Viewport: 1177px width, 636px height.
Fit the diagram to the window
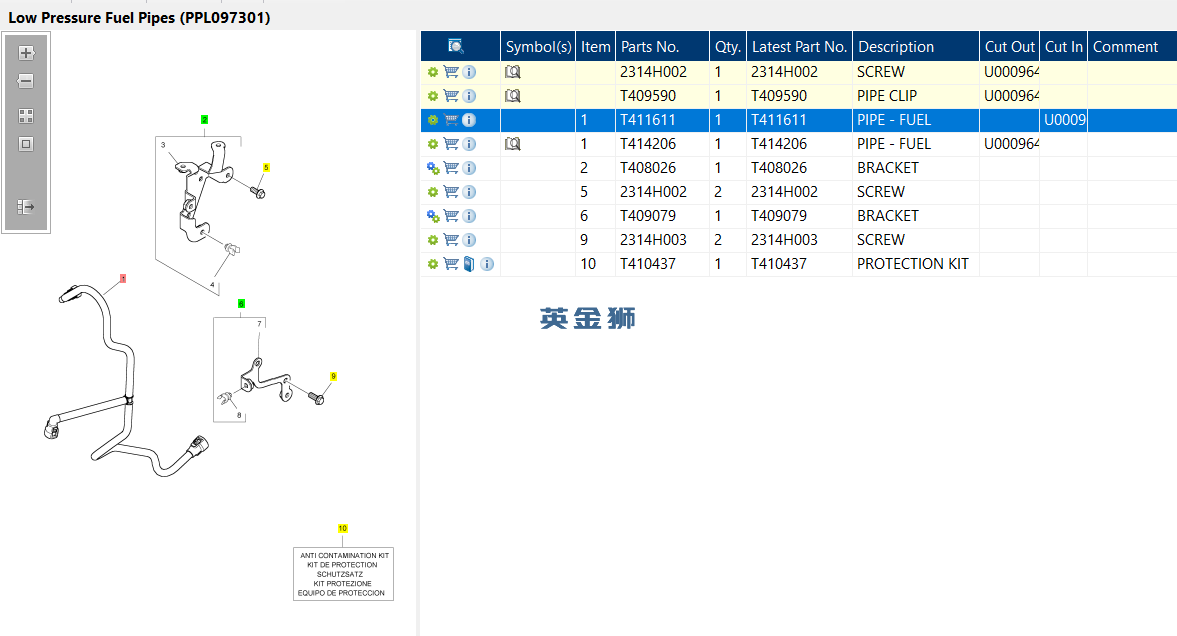click(x=26, y=144)
